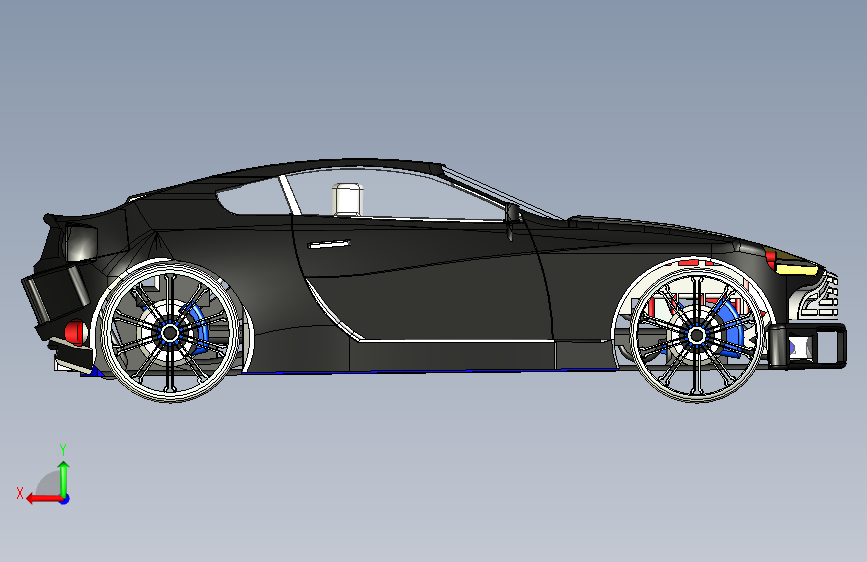Click the red X axis arrow of triad

click(44, 499)
